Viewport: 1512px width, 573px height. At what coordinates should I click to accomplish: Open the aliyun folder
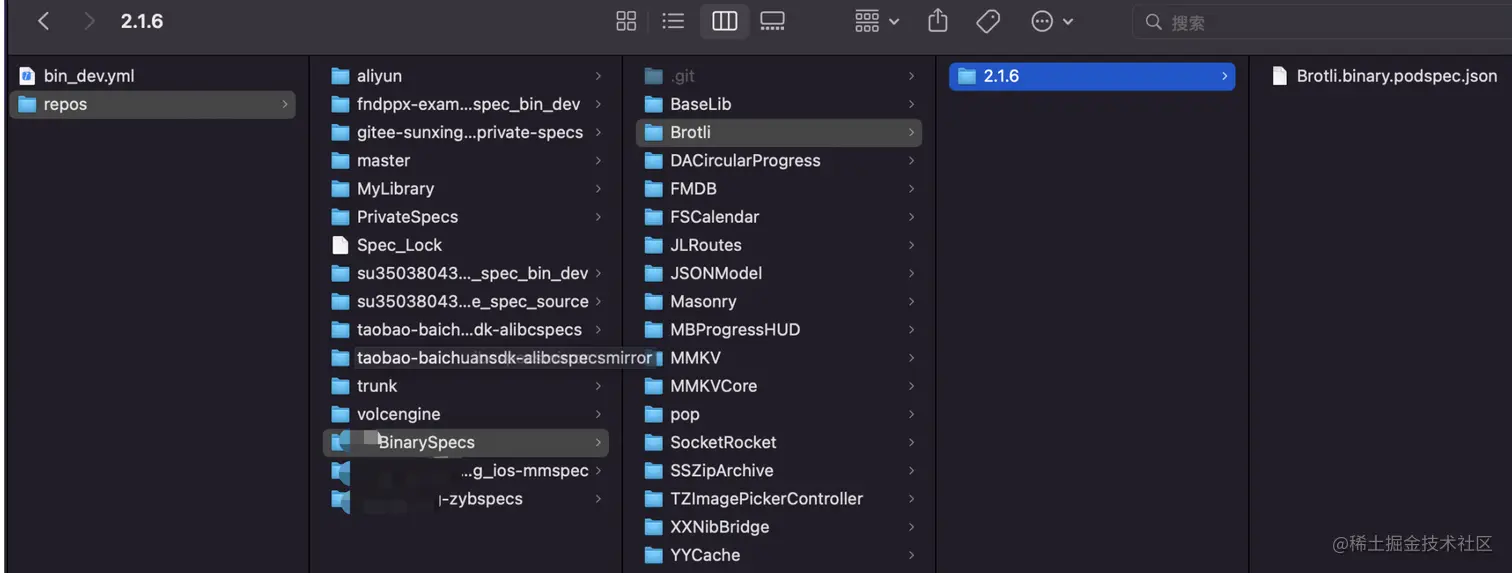coord(466,76)
